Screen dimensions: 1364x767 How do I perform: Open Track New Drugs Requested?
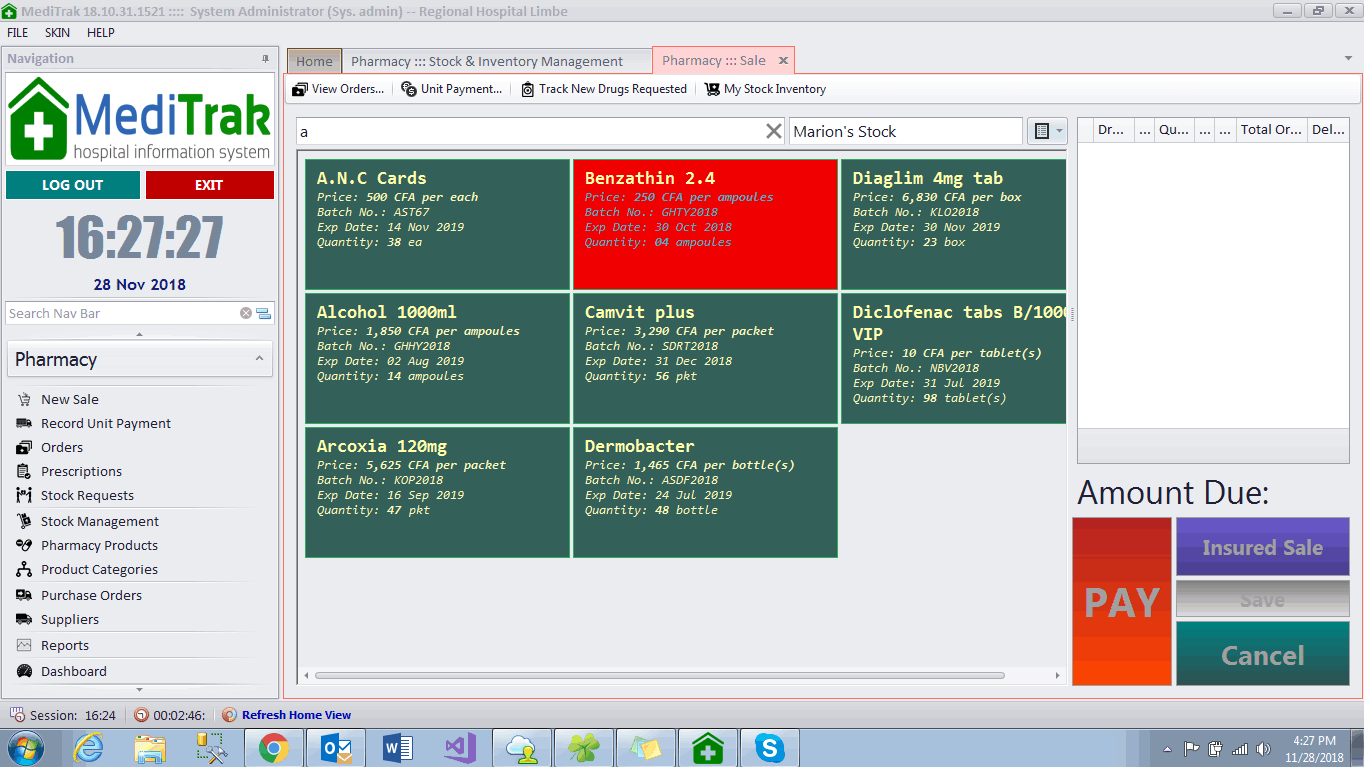click(604, 89)
